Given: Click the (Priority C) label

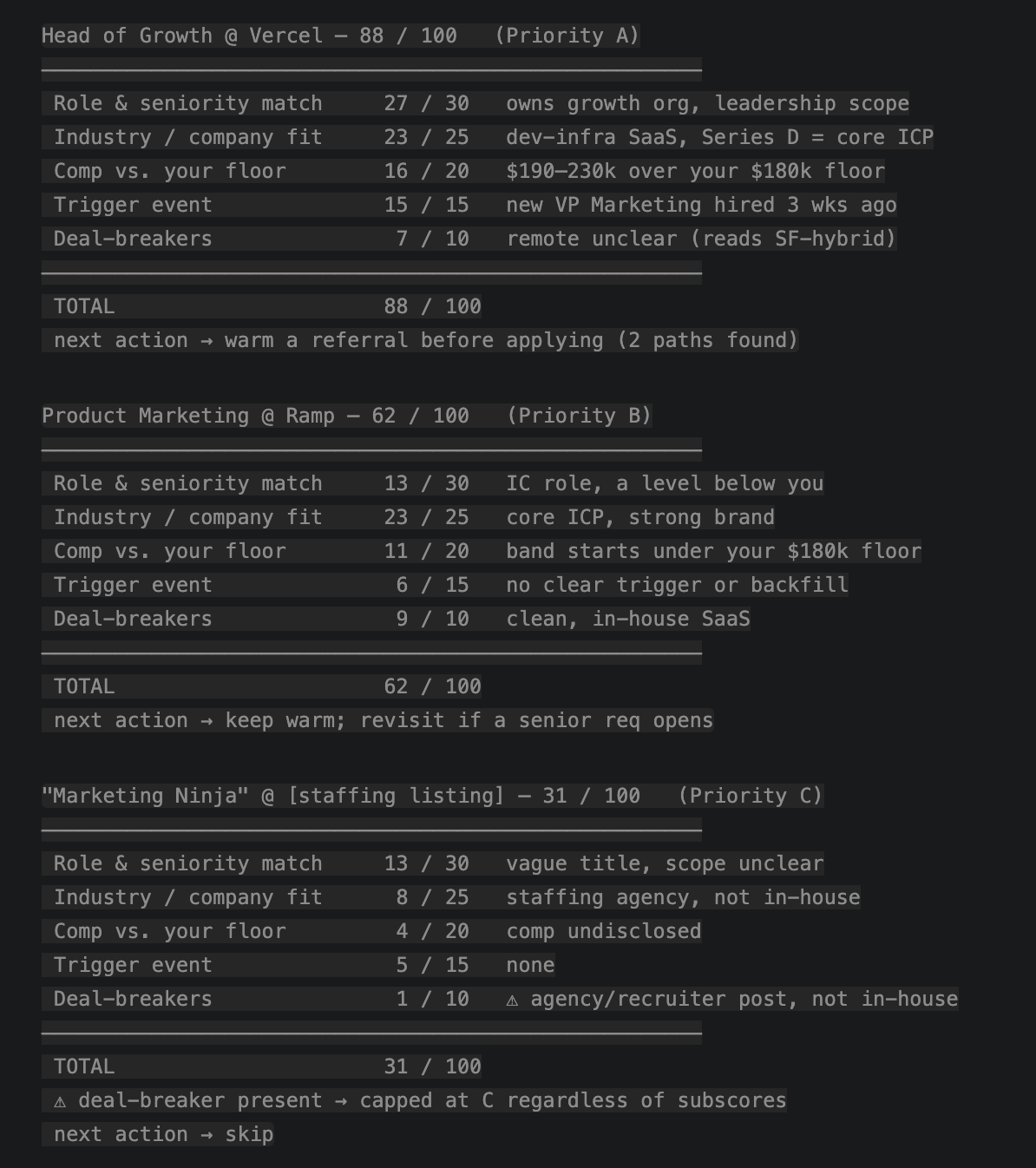Looking at the screenshot, I should pos(751,796).
